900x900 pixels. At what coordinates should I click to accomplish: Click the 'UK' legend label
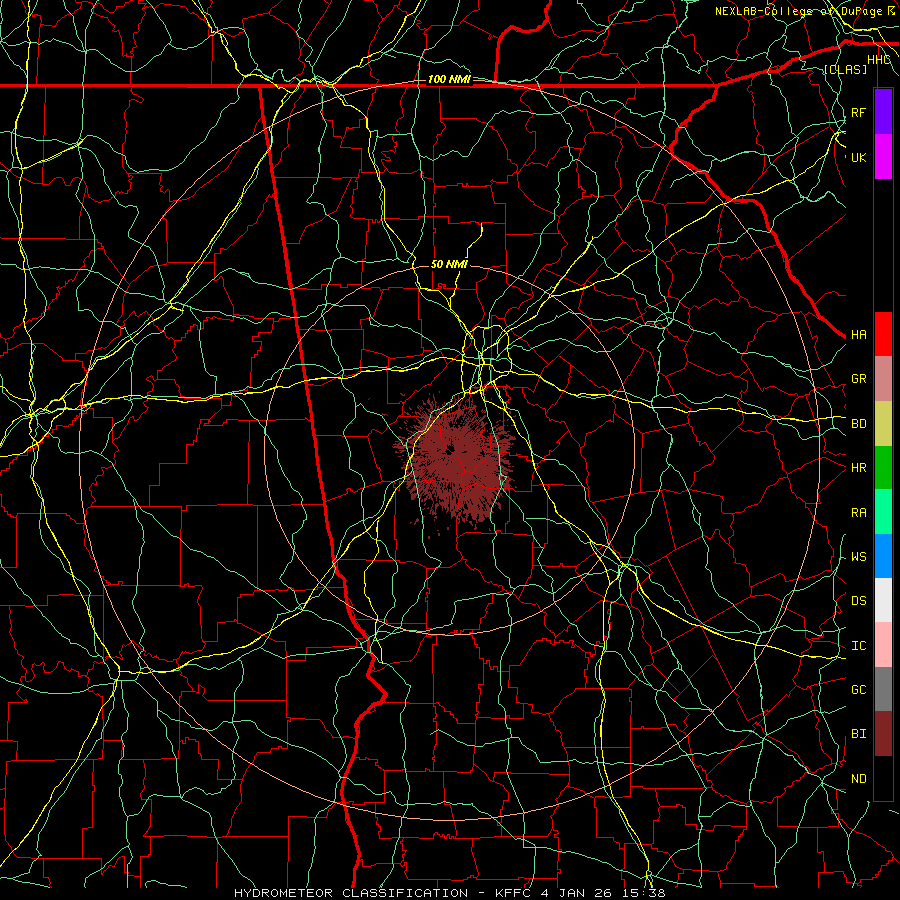coord(858,157)
